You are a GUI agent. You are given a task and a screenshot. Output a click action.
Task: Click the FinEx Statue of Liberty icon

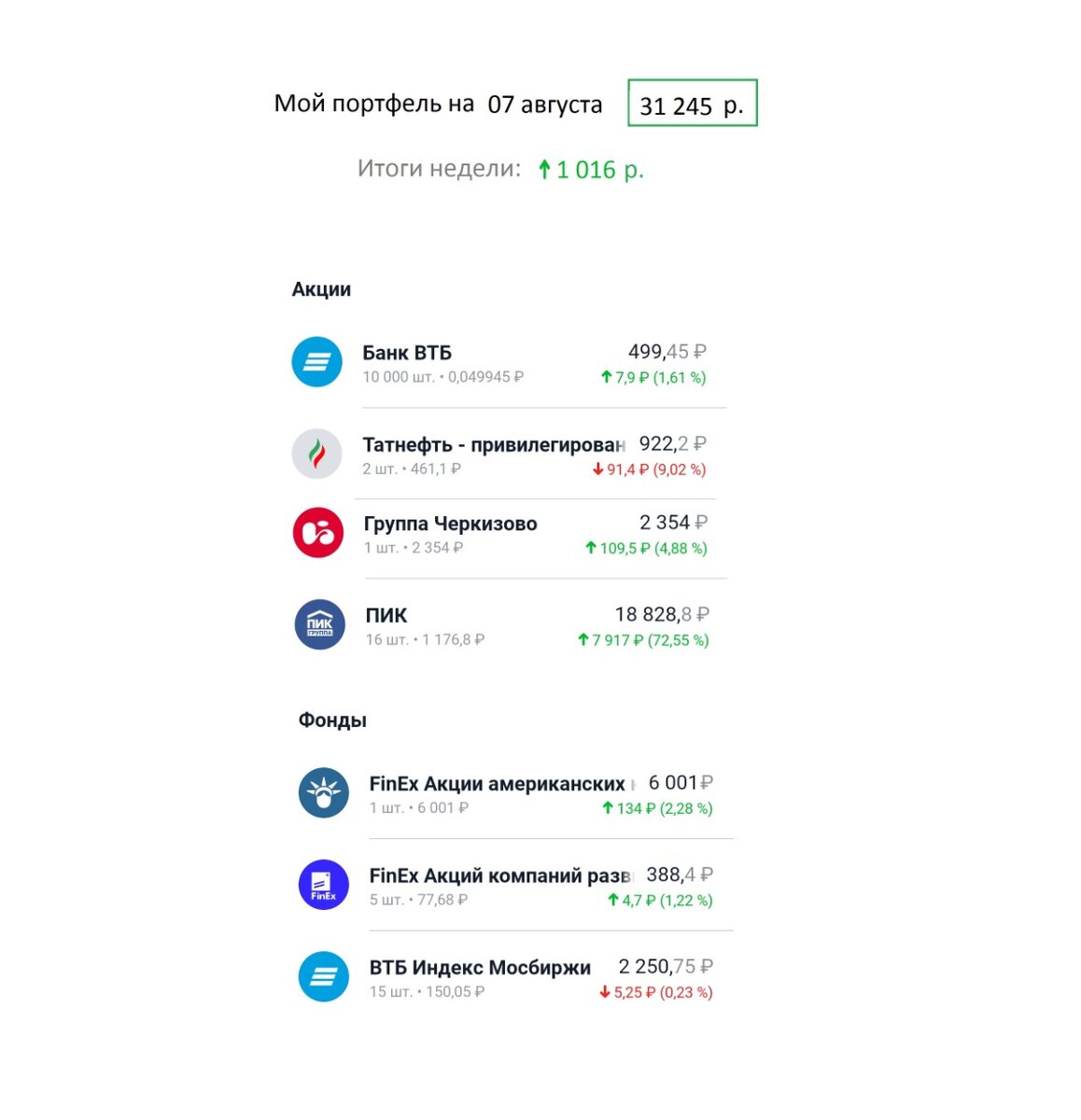(324, 793)
